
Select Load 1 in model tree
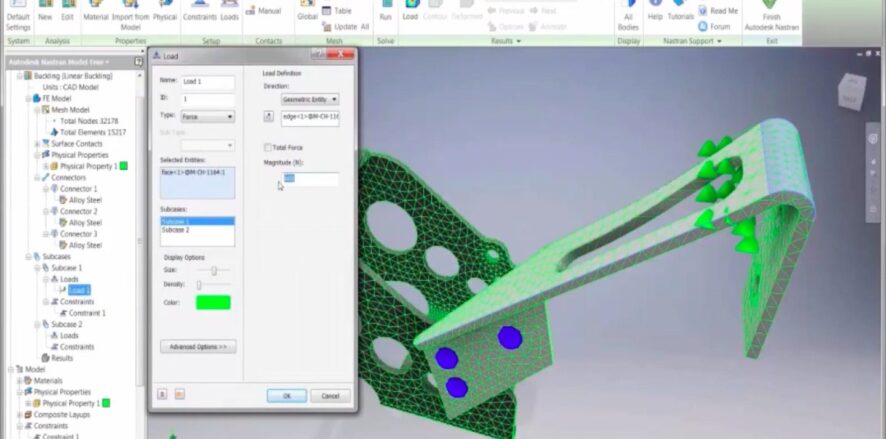click(79, 290)
